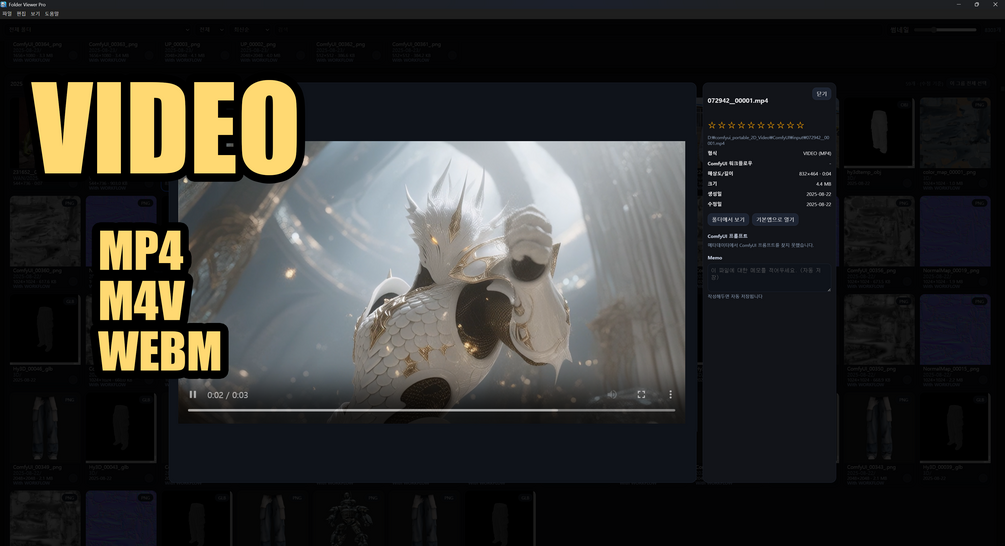Click the 이 그룹 전체 선택 button
This screenshot has width=1005, height=546.
(x=968, y=83)
